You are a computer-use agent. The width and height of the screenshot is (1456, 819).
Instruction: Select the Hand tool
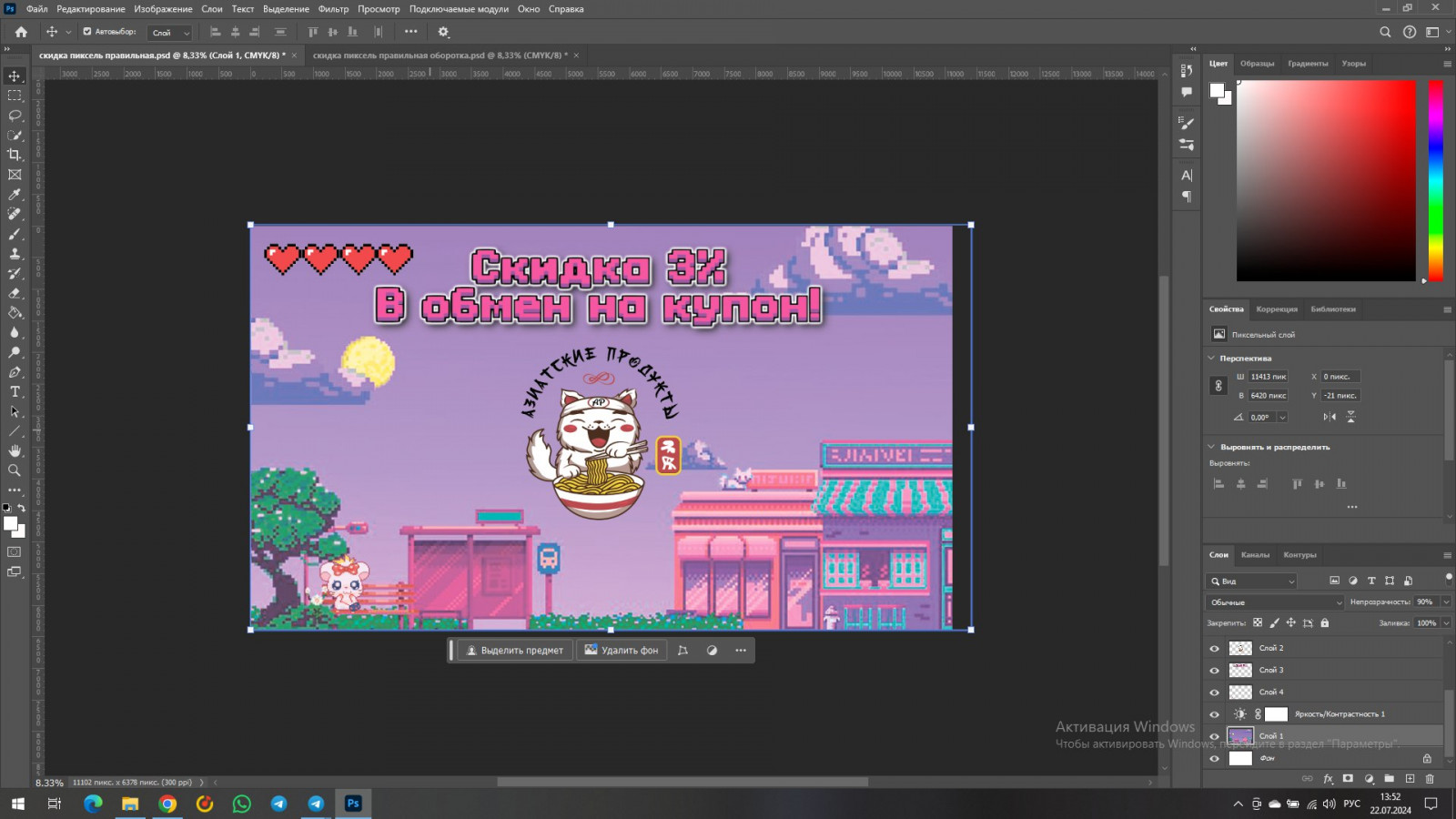point(15,450)
